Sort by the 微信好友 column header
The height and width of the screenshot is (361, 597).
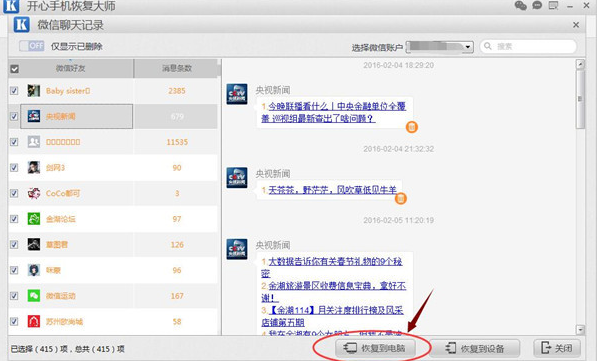tap(71, 69)
